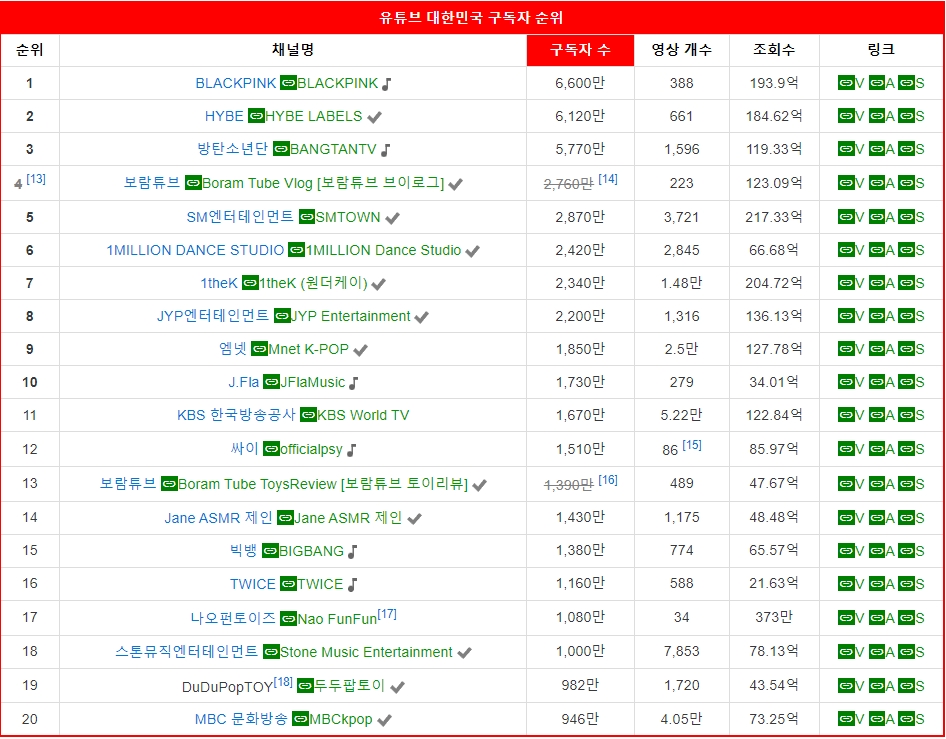Open the Mnet K-POP channel link
The width and height of the screenshot is (946, 739).
308,349
